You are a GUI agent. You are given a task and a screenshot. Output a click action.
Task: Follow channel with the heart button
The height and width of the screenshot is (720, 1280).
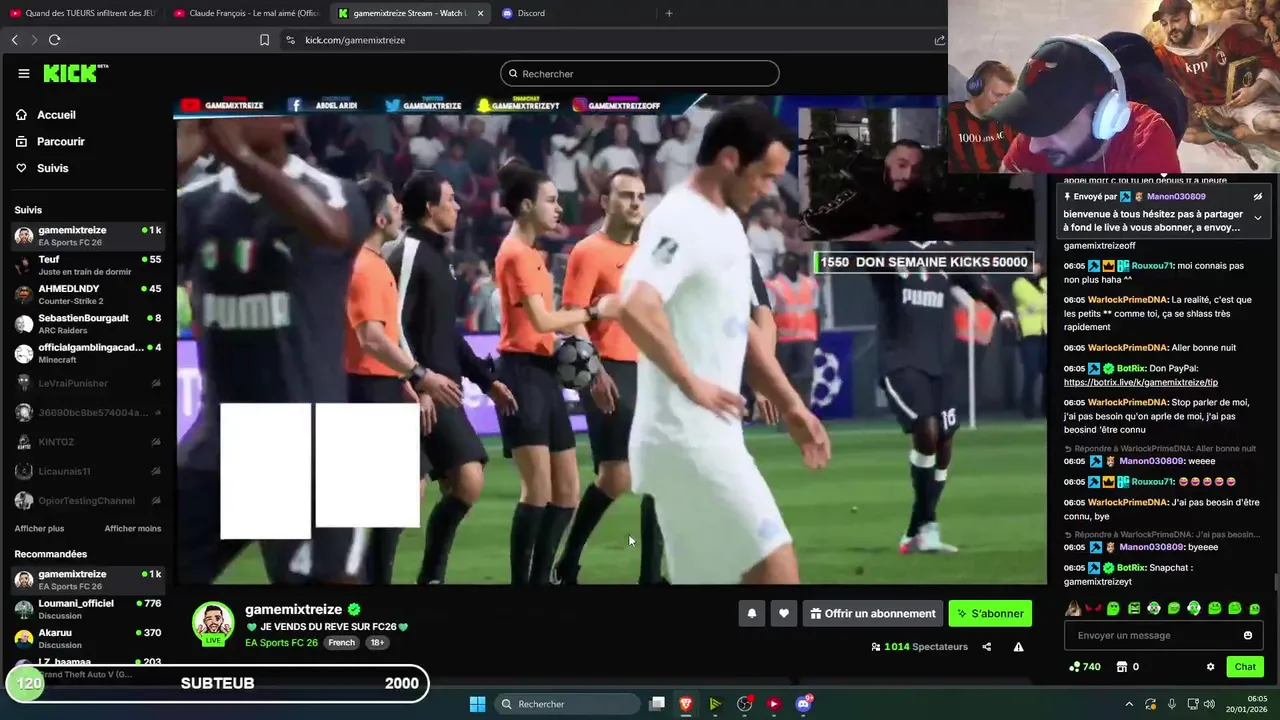(784, 614)
